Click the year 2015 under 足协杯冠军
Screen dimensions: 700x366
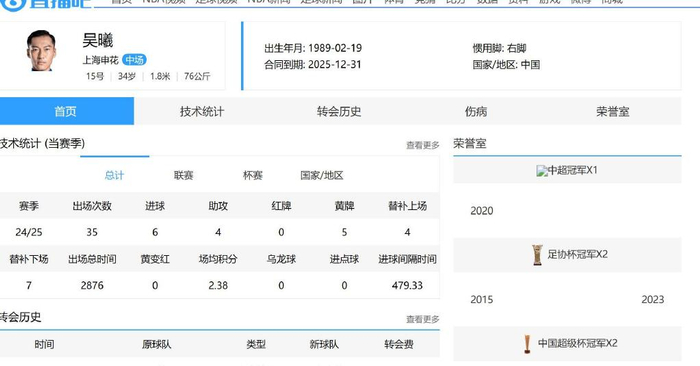click(x=482, y=299)
